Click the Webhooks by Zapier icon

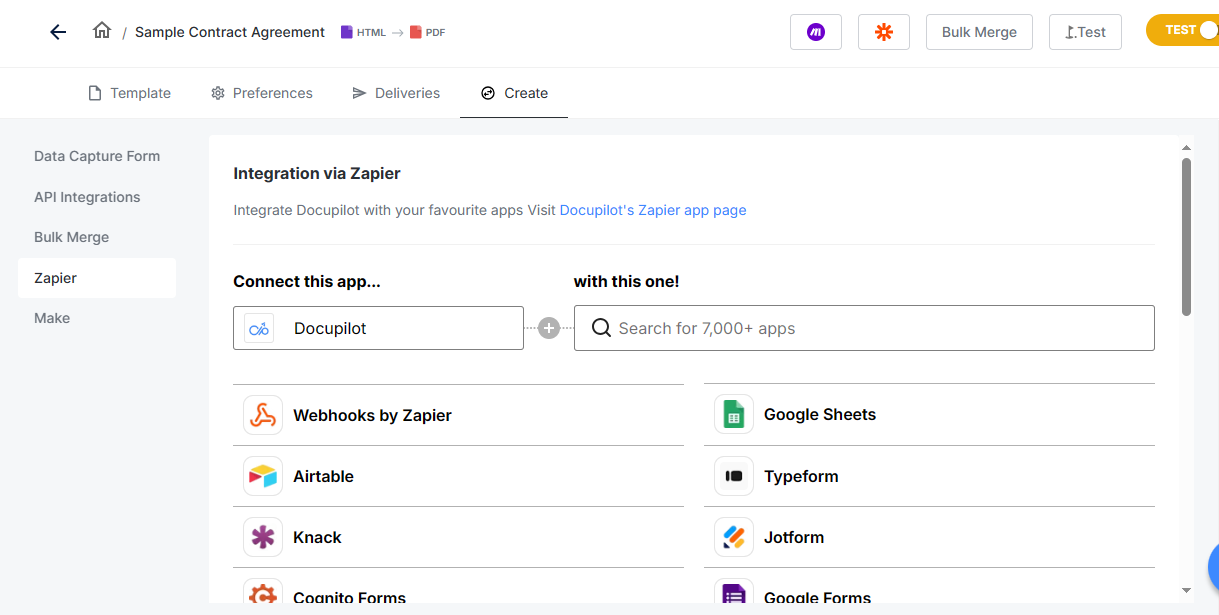[x=263, y=415]
